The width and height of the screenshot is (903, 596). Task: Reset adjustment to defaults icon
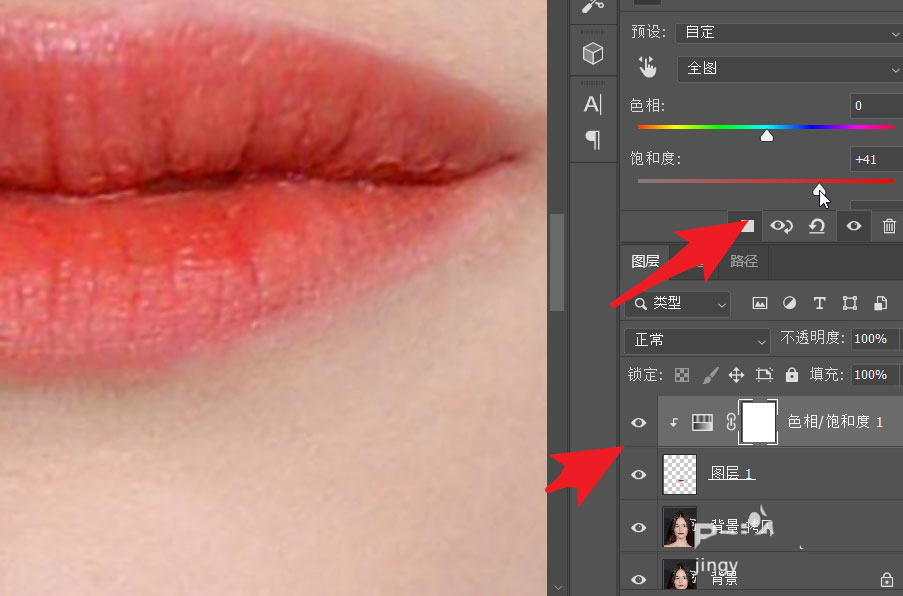point(817,226)
